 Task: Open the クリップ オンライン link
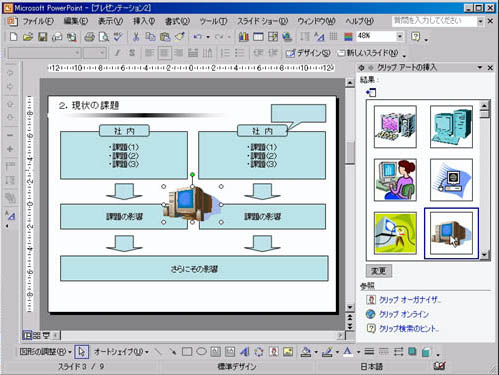404,314
